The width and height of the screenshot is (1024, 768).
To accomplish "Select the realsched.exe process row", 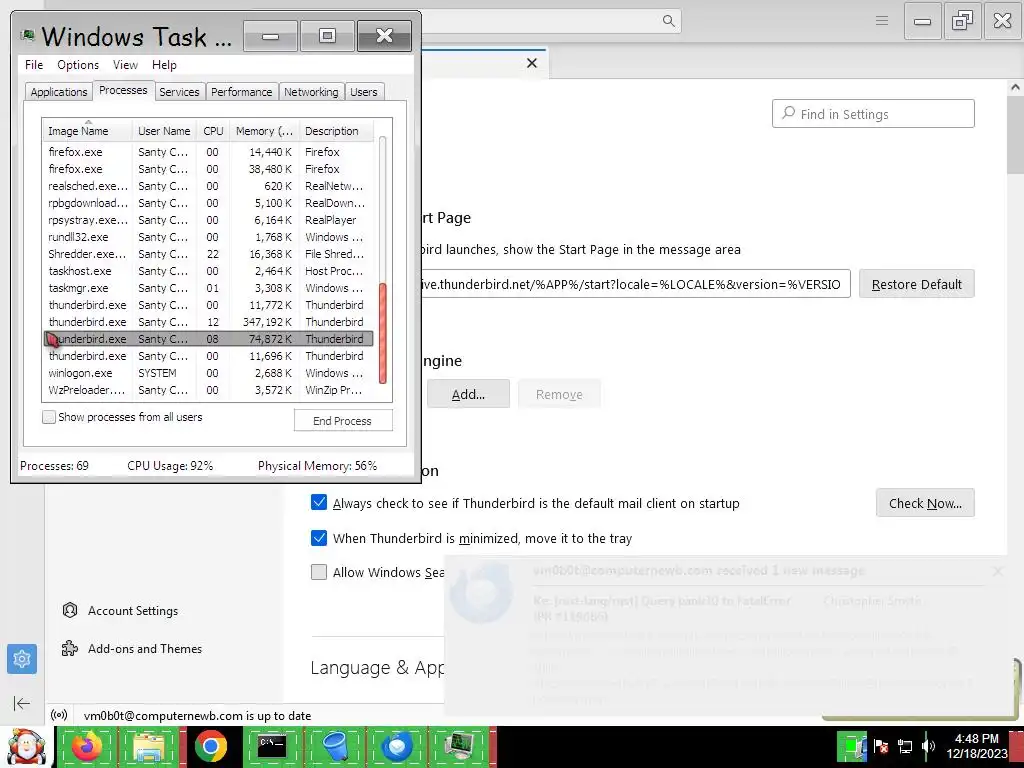I will (x=209, y=186).
